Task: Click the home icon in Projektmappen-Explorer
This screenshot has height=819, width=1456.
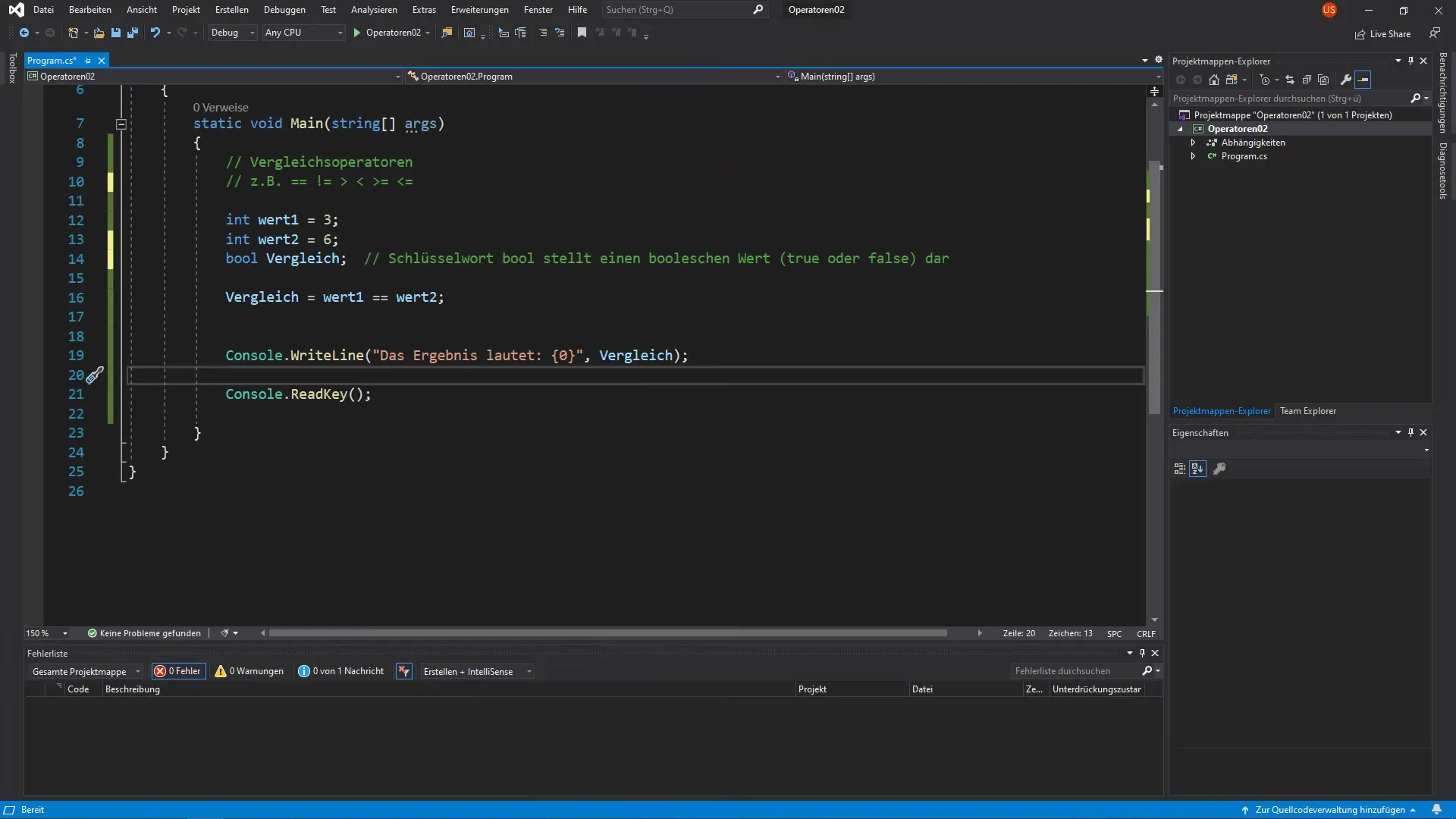Action: point(1214,80)
